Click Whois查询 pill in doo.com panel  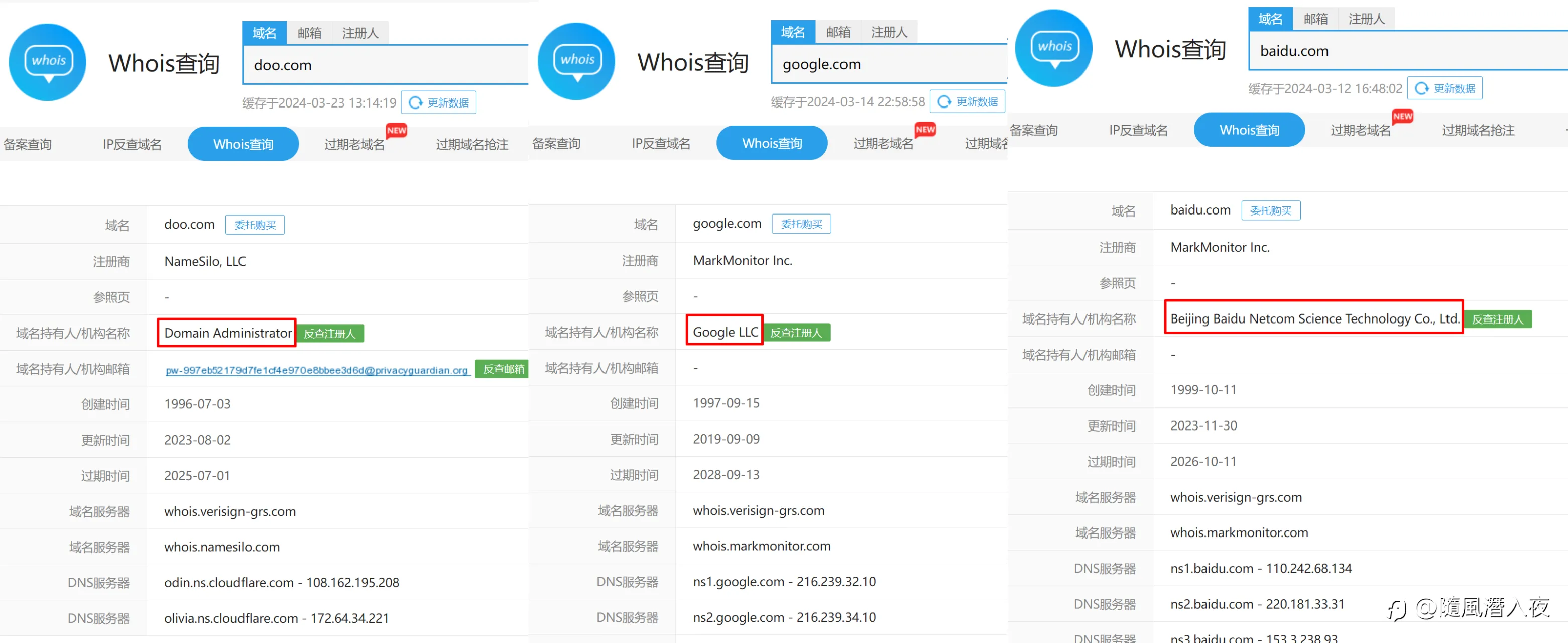pos(243,144)
